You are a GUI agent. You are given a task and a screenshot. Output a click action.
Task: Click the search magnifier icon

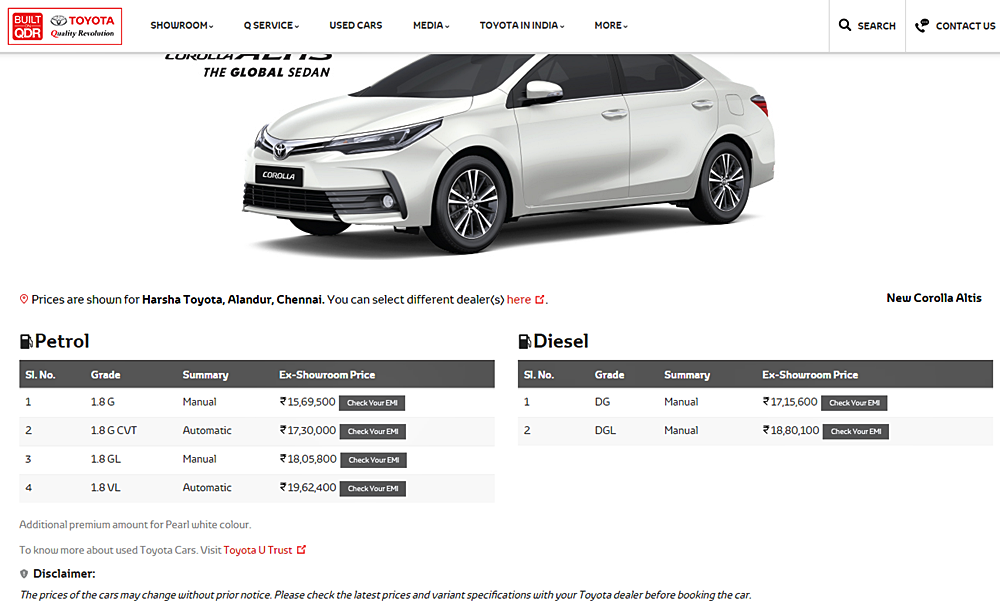(x=844, y=25)
